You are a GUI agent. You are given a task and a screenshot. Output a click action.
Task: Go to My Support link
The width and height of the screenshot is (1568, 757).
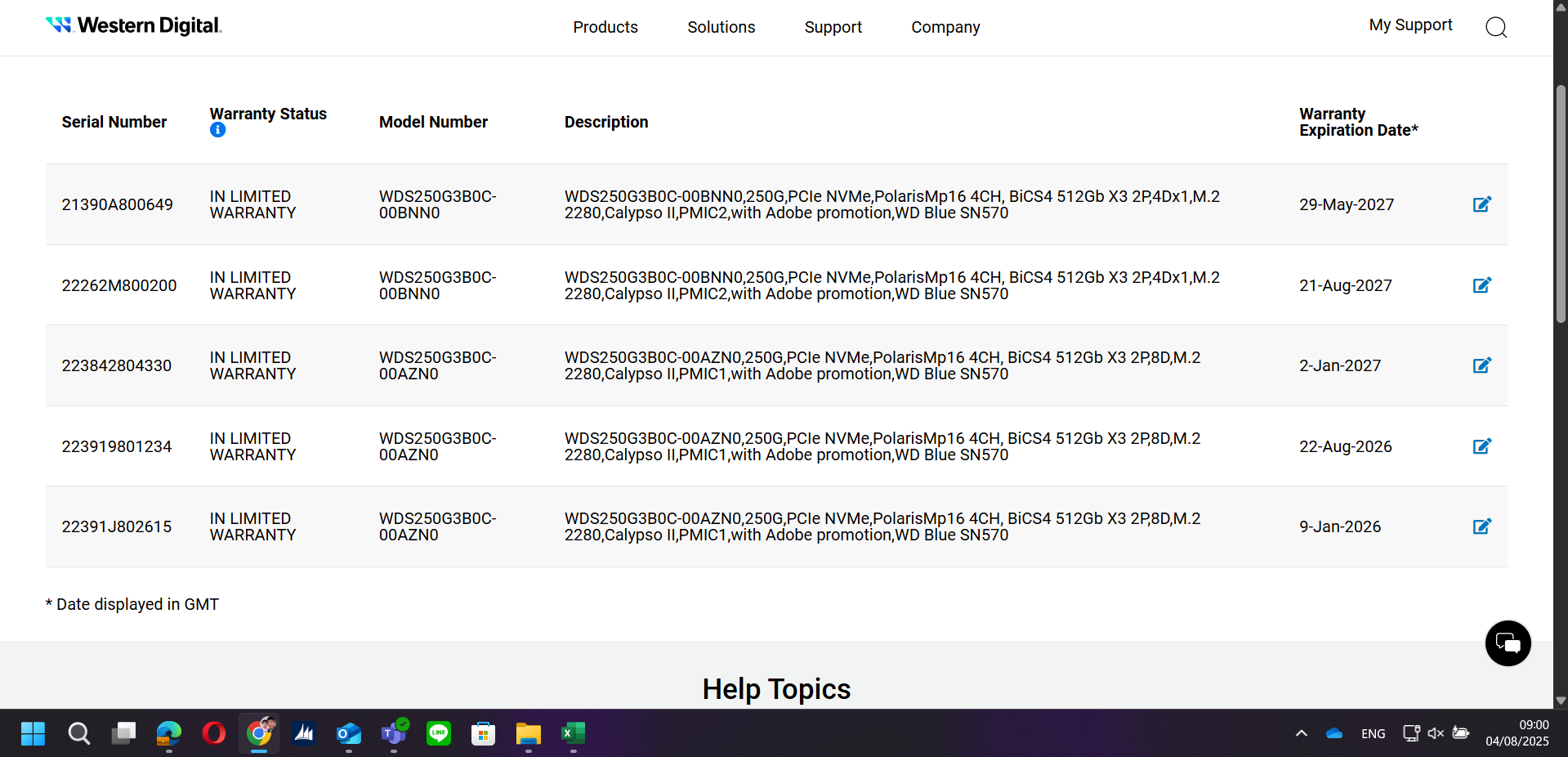pyautogui.click(x=1411, y=25)
